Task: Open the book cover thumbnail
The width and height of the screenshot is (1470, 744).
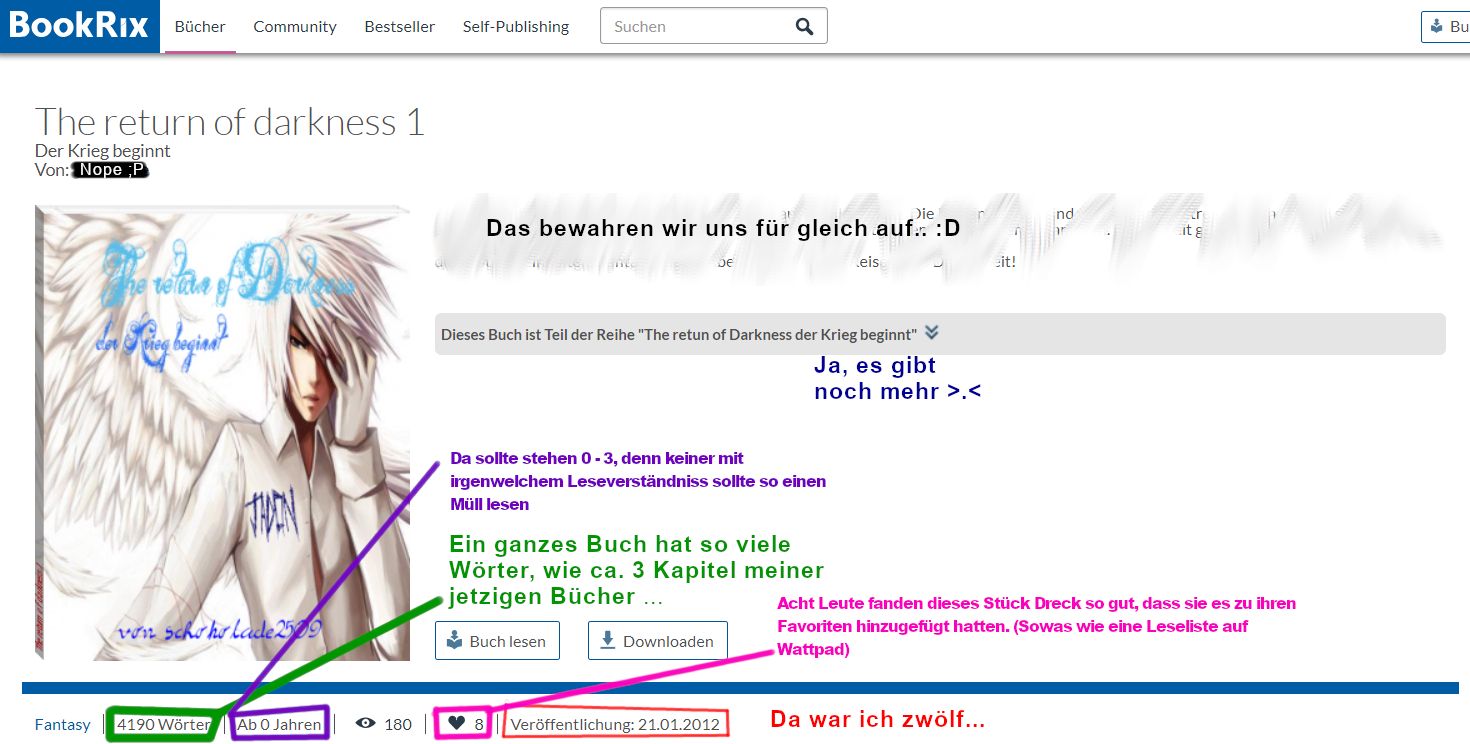Action: [x=222, y=433]
